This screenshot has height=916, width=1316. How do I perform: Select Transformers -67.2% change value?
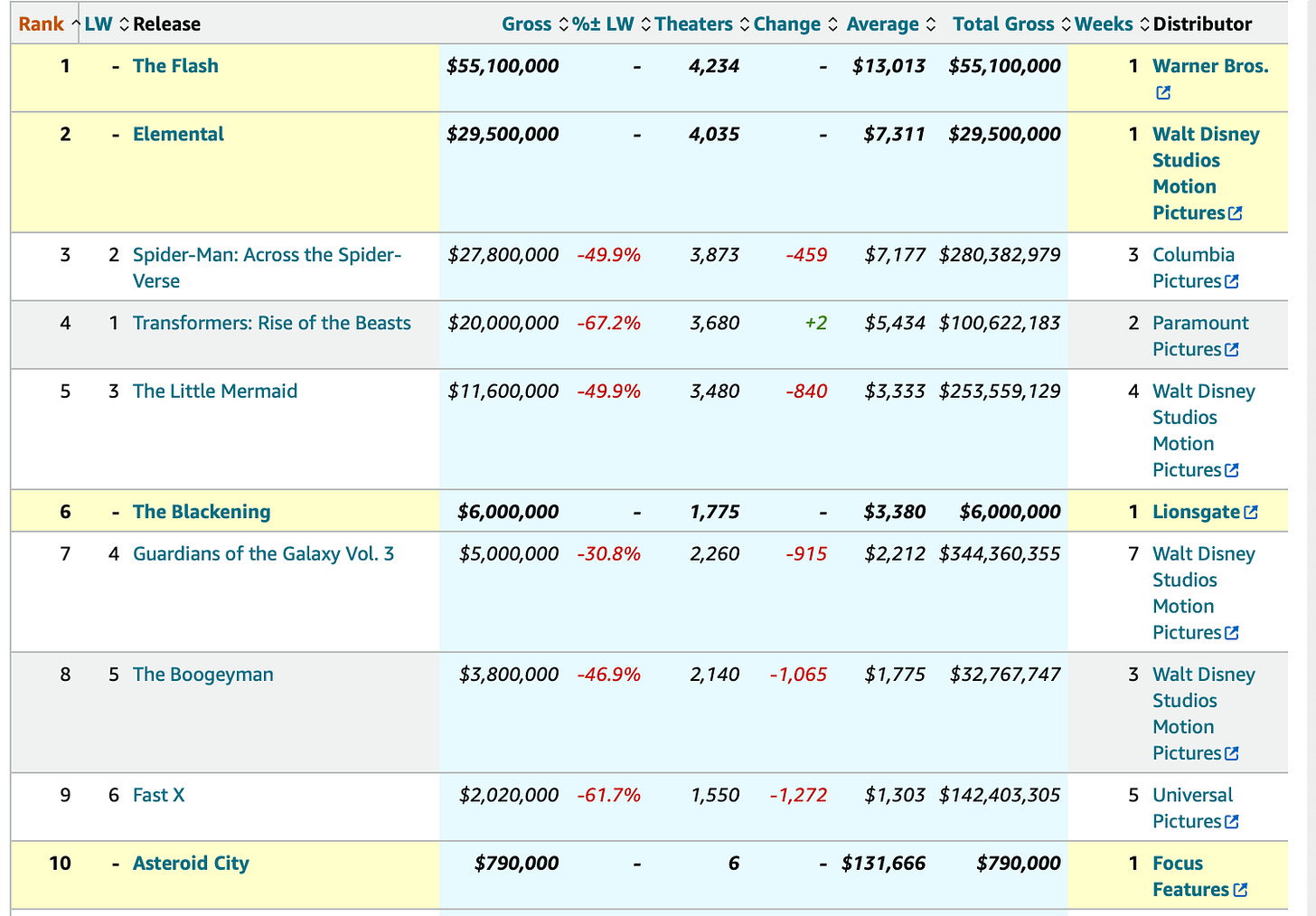pyautogui.click(x=608, y=323)
